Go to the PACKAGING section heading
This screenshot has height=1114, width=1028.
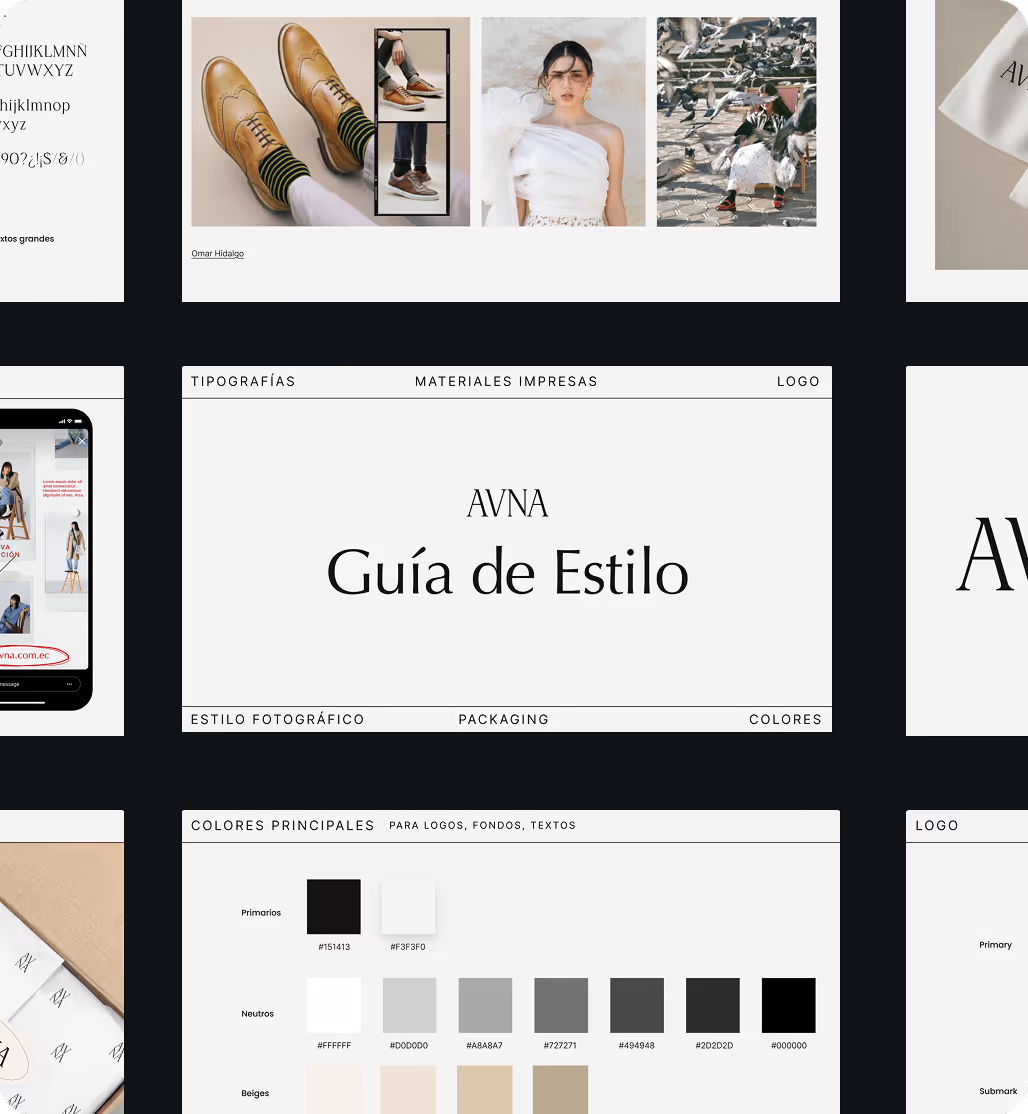(x=503, y=719)
